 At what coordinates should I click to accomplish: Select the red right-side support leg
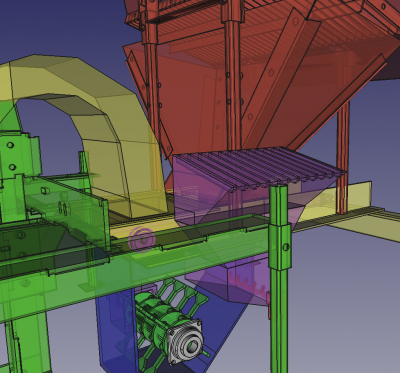click(343, 157)
